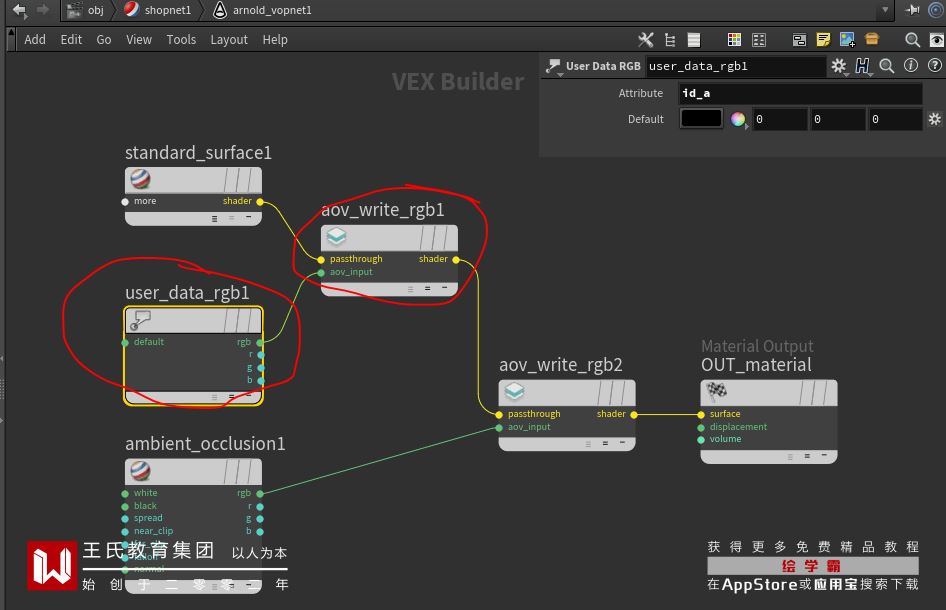Open the path history dropdown arrow
This screenshot has width=946, height=610.
click(x=885, y=10)
